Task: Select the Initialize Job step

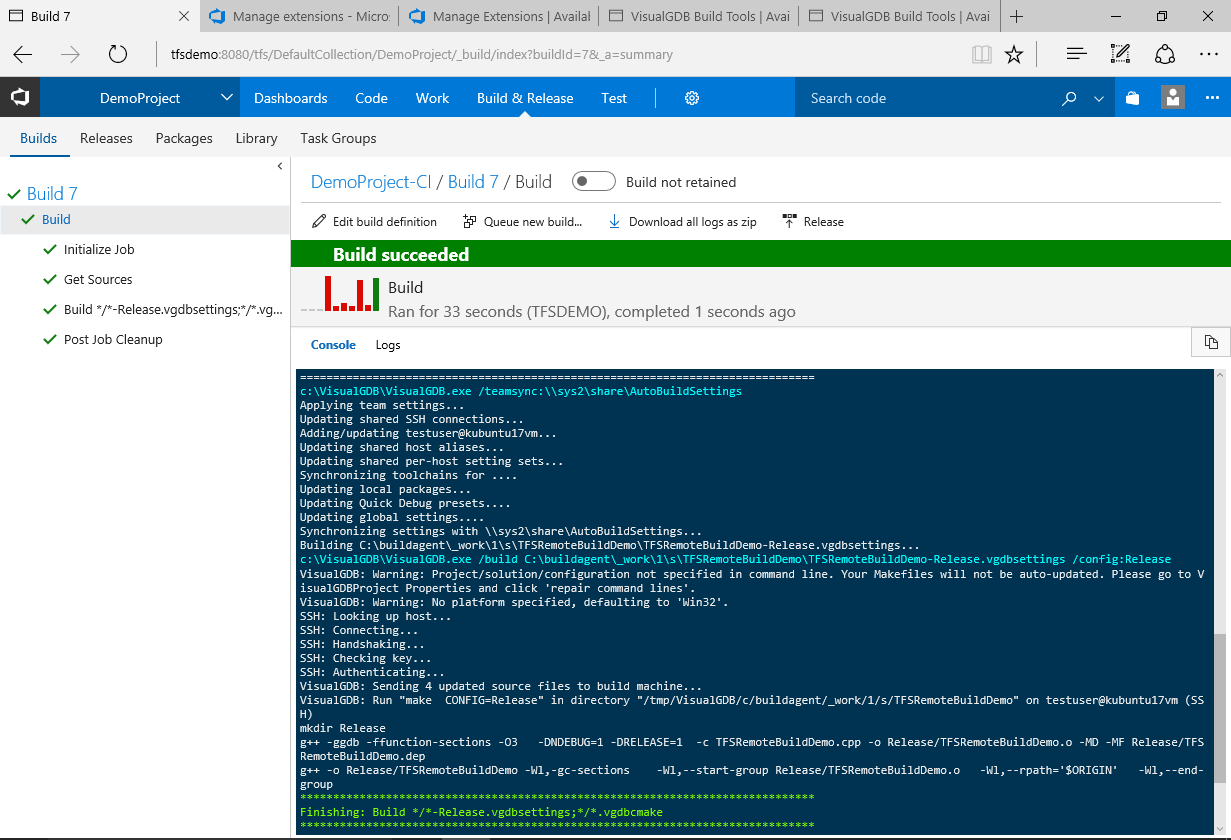Action: click(99, 250)
